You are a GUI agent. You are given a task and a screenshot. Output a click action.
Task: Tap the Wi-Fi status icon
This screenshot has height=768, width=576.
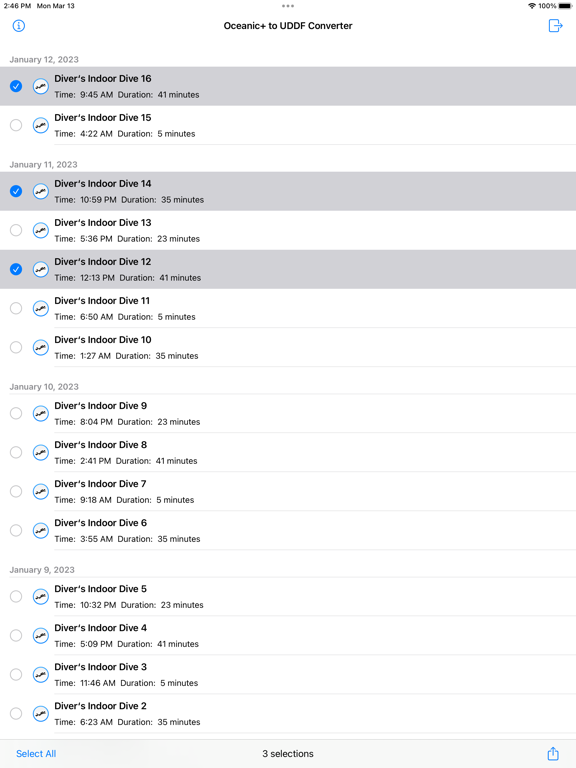531,6
